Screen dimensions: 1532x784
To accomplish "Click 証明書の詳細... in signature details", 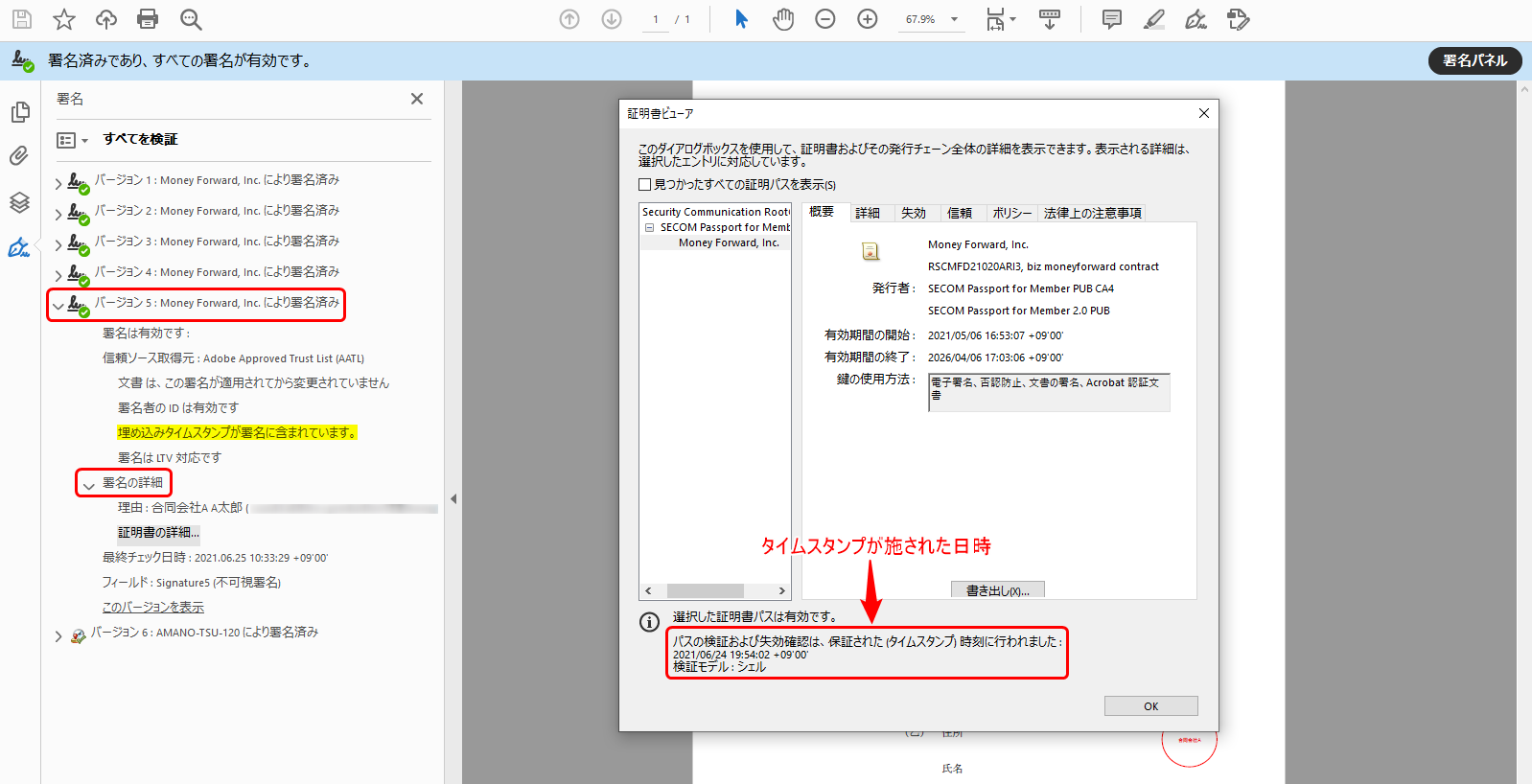I will click(x=159, y=532).
